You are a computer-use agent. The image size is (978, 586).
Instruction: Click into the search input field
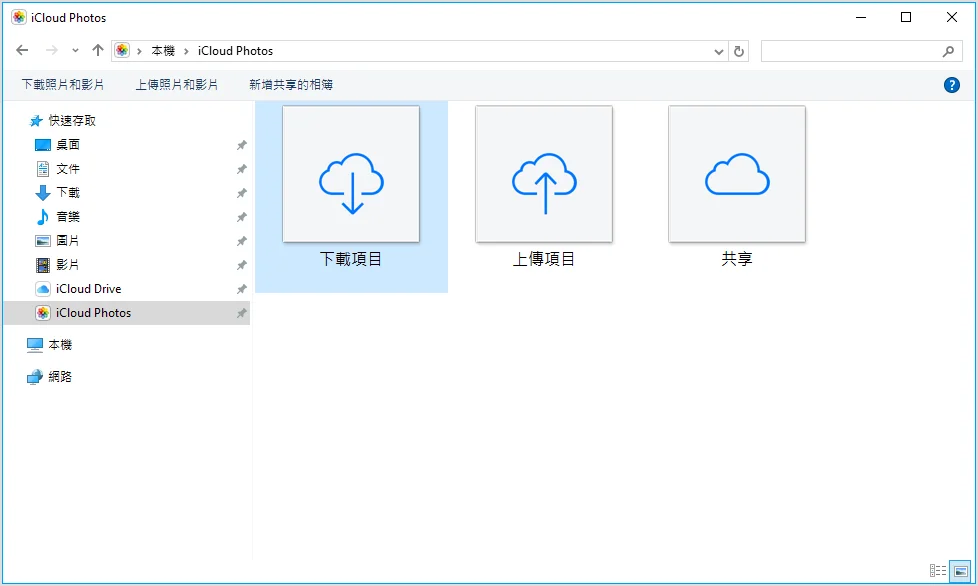pos(850,51)
